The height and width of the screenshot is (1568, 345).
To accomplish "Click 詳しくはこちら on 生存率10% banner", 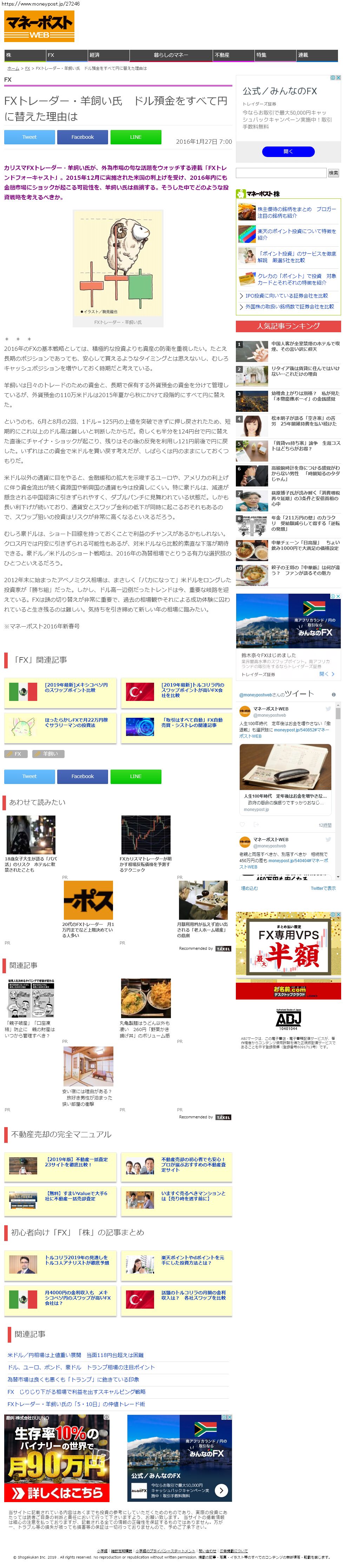I will tap(57, 1493).
